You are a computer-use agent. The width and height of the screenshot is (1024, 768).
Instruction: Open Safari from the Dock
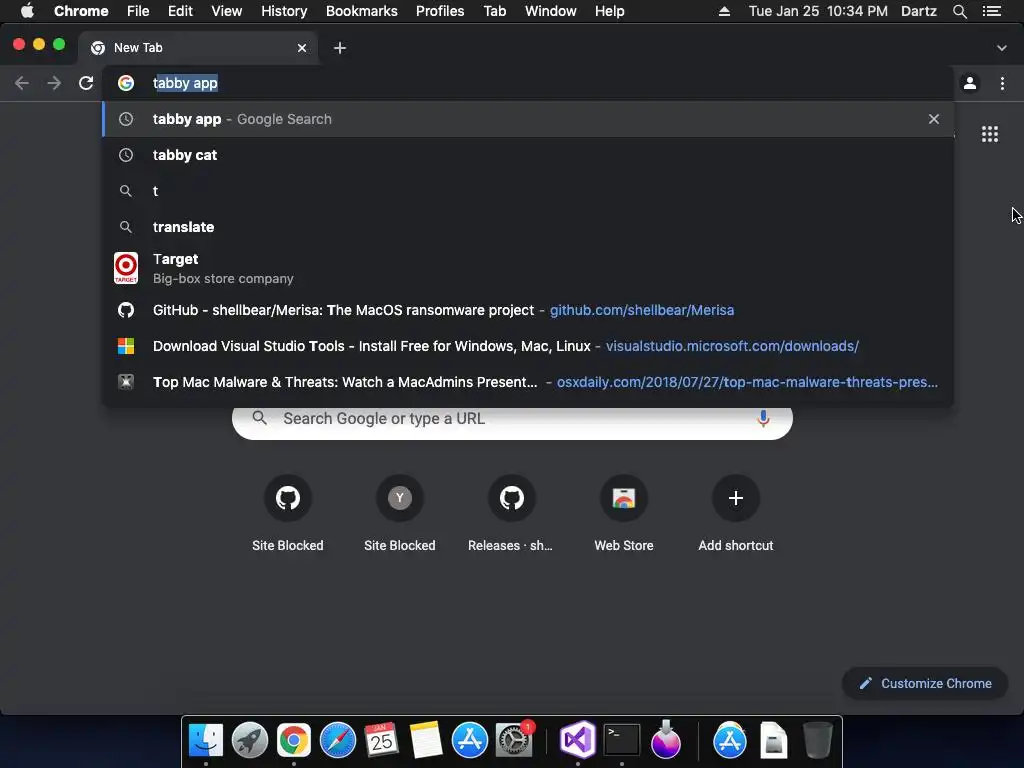pos(338,740)
